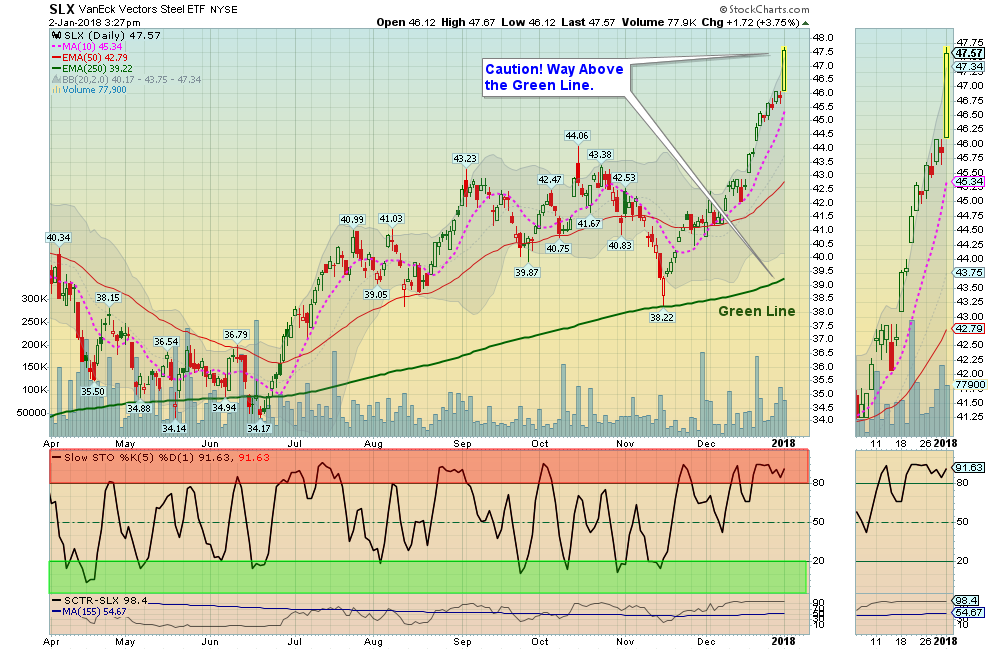
Task: Click the 36.79 June price label
Action: coord(235,334)
